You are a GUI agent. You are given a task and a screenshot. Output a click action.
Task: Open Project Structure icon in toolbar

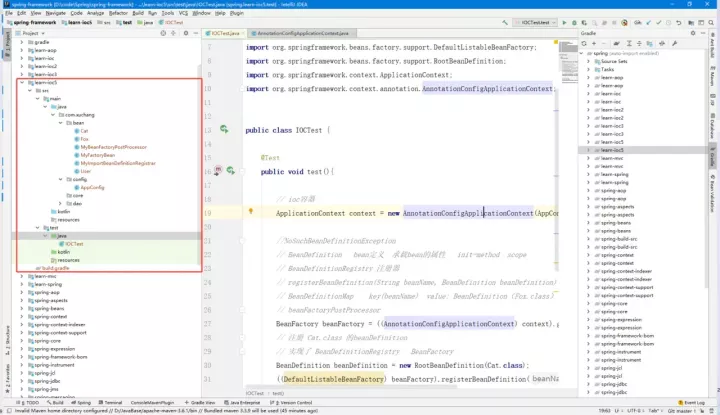tap(691, 22)
